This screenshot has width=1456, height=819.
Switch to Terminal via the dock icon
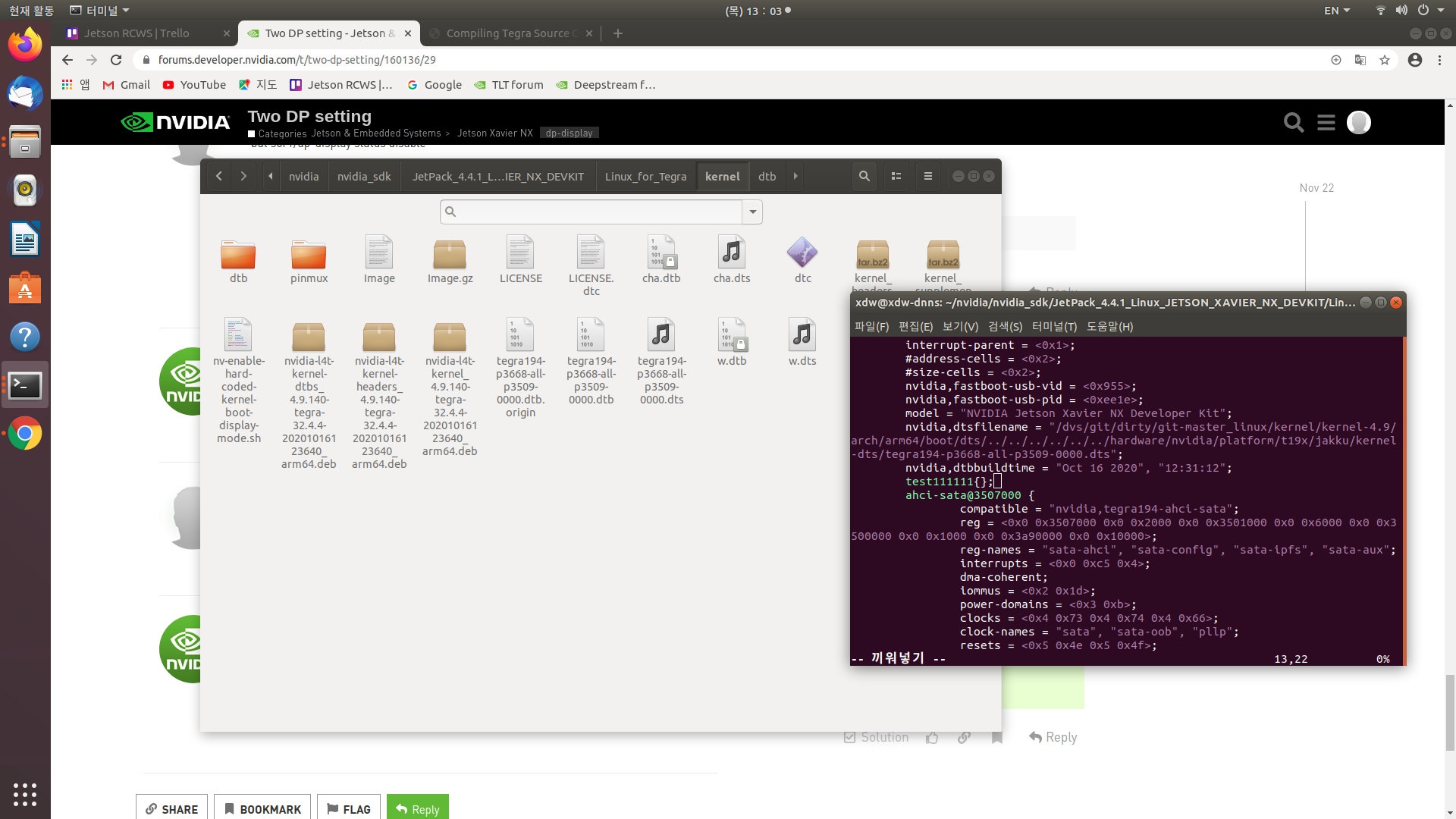point(25,385)
